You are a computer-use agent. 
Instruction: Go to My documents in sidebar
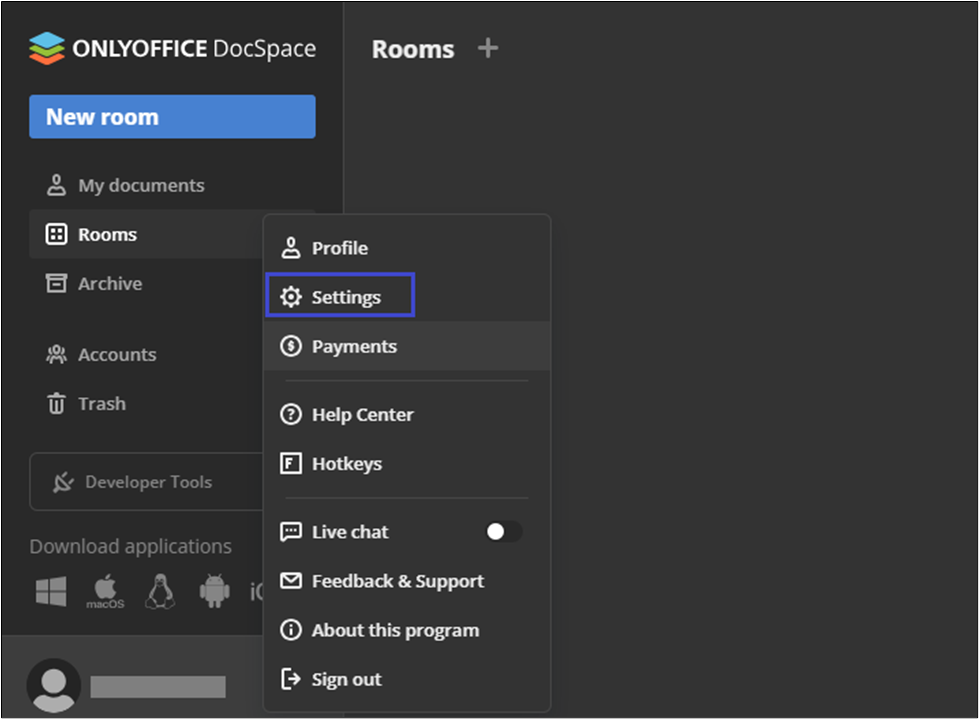point(140,185)
